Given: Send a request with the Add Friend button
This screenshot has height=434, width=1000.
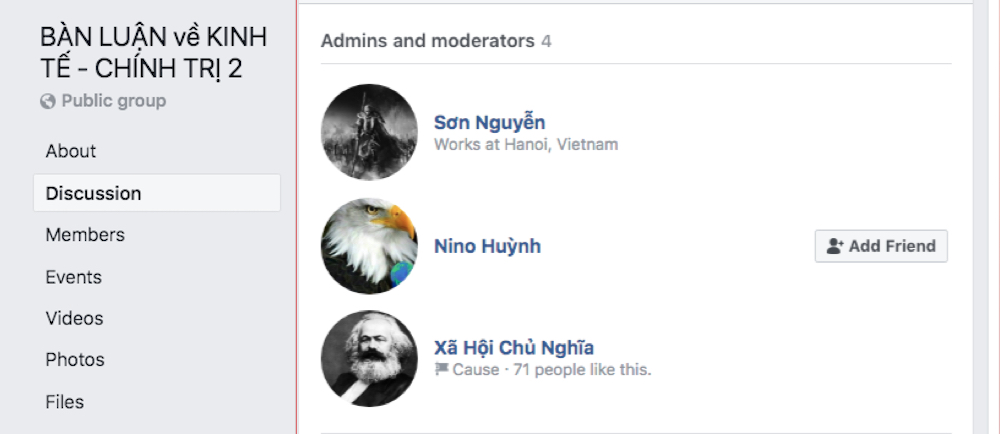Looking at the screenshot, I should pyautogui.click(x=881, y=246).
